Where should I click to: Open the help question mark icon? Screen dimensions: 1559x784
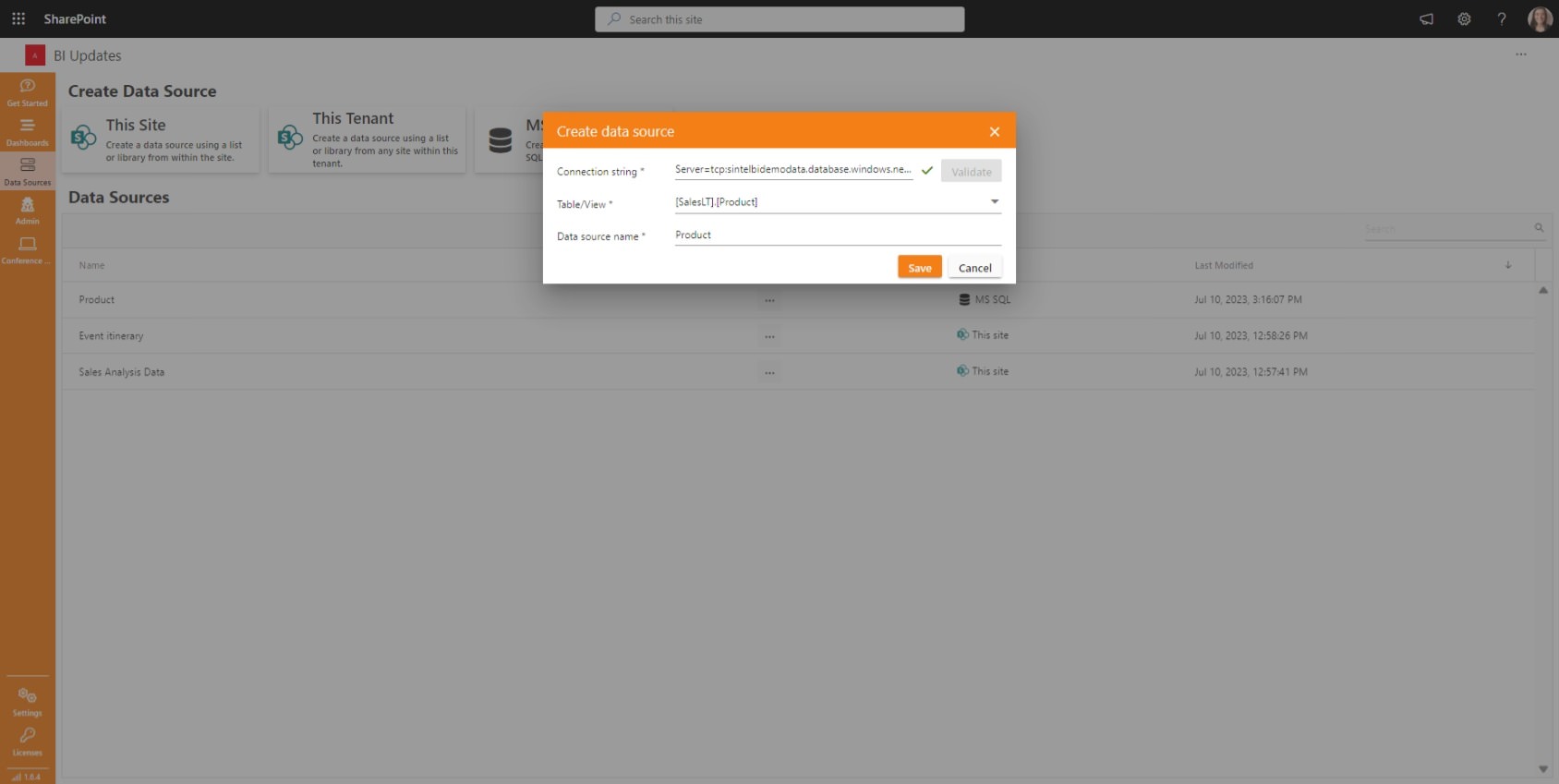(1502, 18)
